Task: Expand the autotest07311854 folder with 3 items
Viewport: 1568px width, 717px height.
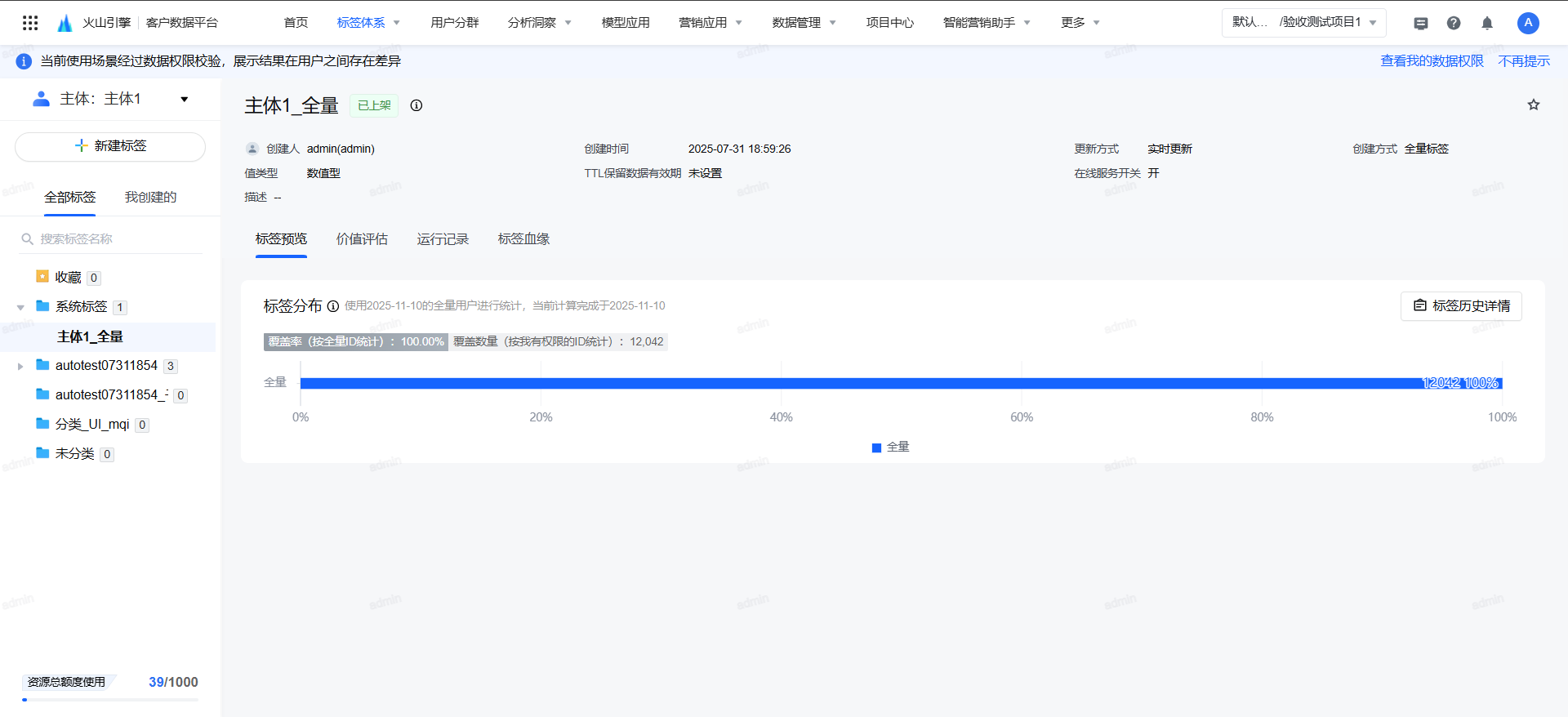Action: coord(20,367)
